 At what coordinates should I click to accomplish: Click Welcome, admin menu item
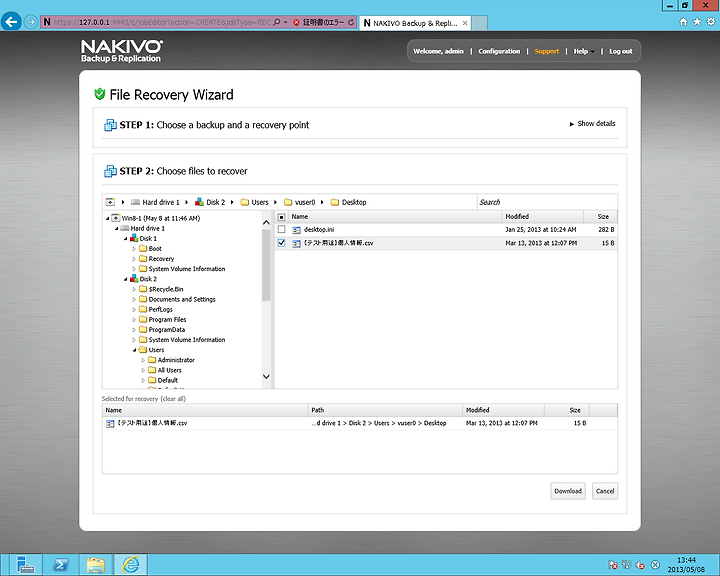pos(438,51)
